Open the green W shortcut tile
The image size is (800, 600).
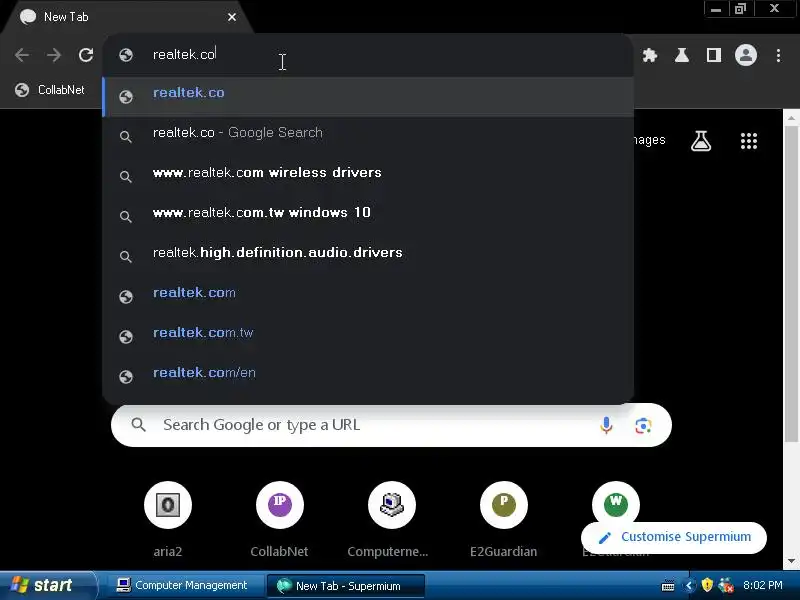[616, 504]
